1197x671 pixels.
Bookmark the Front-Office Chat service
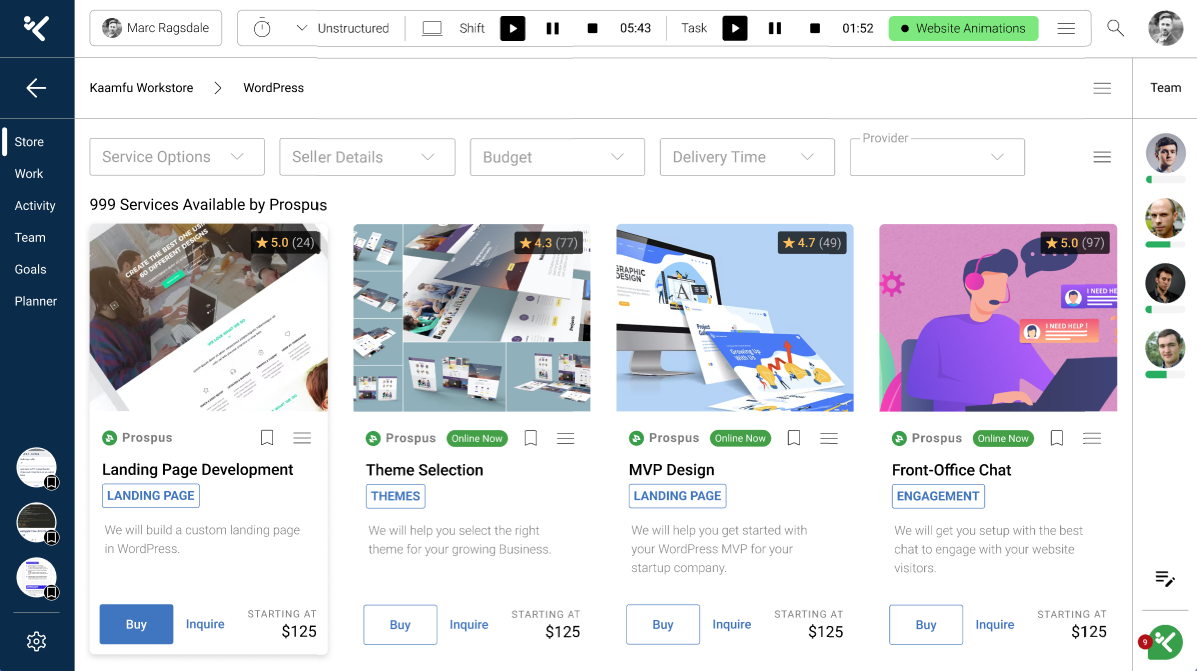click(x=1057, y=437)
